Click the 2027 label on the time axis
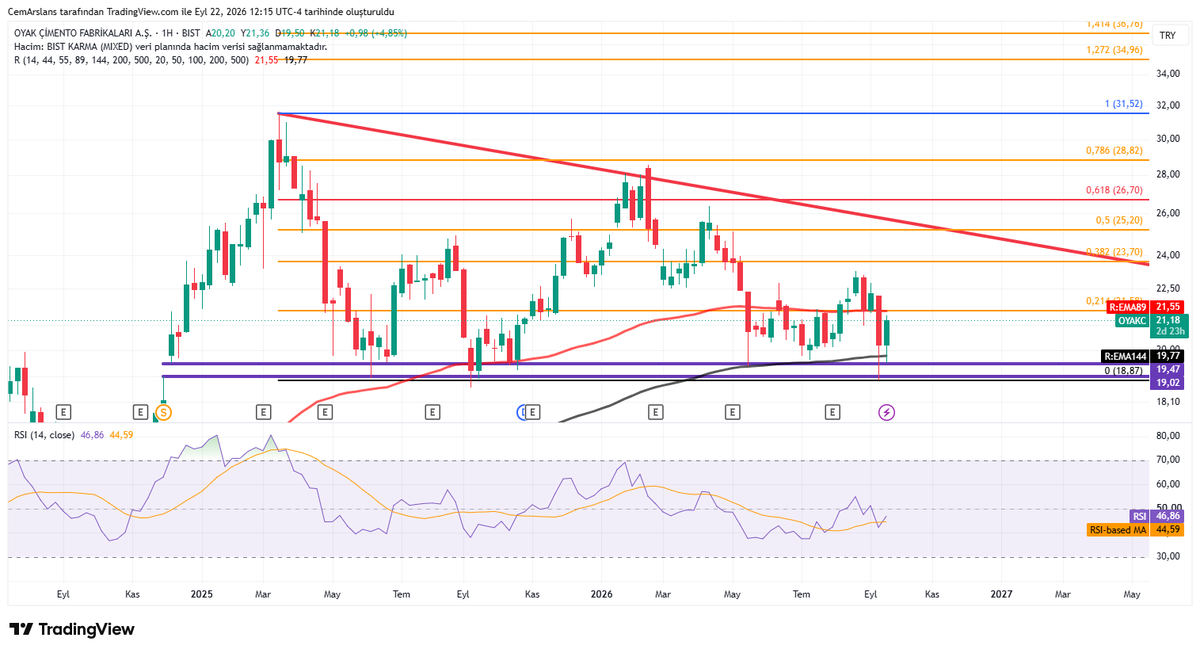1200x653 pixels. point(1001,593)
